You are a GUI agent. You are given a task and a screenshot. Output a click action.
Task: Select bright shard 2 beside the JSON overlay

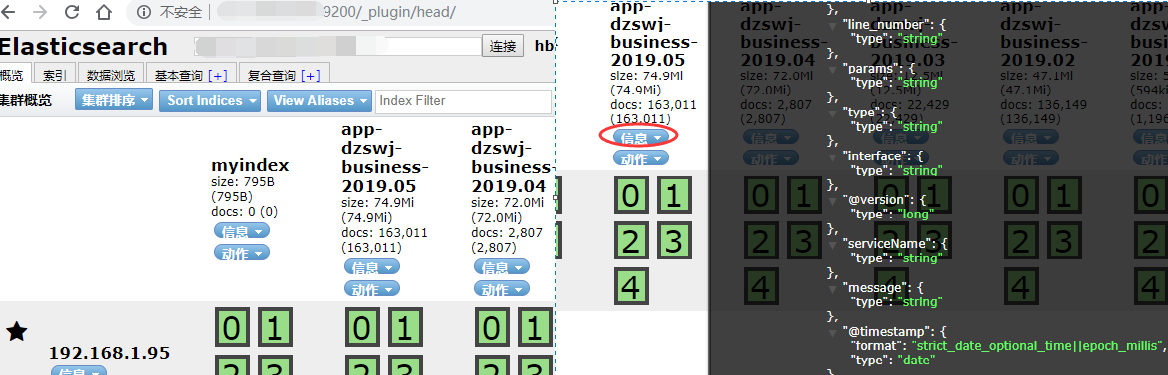(631, 241)
